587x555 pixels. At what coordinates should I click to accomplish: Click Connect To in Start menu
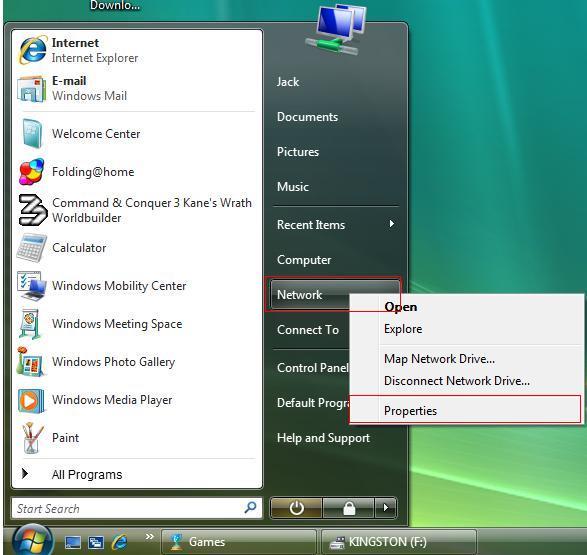click(308, 330)
